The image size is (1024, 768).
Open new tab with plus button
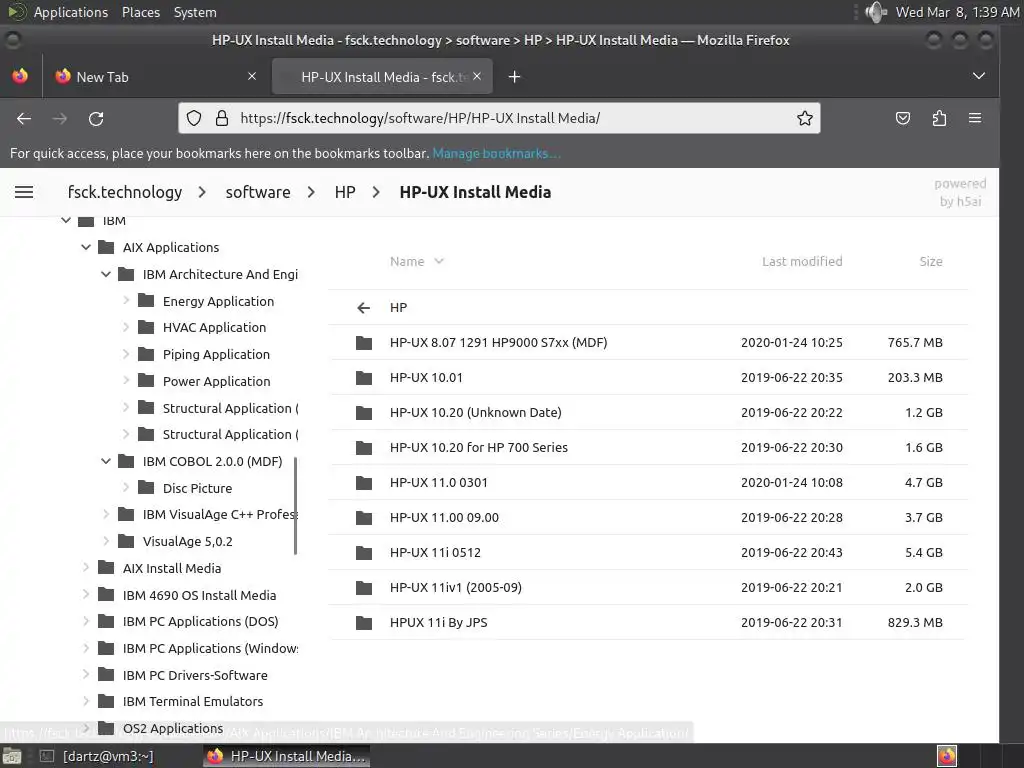tap(515, 77)
